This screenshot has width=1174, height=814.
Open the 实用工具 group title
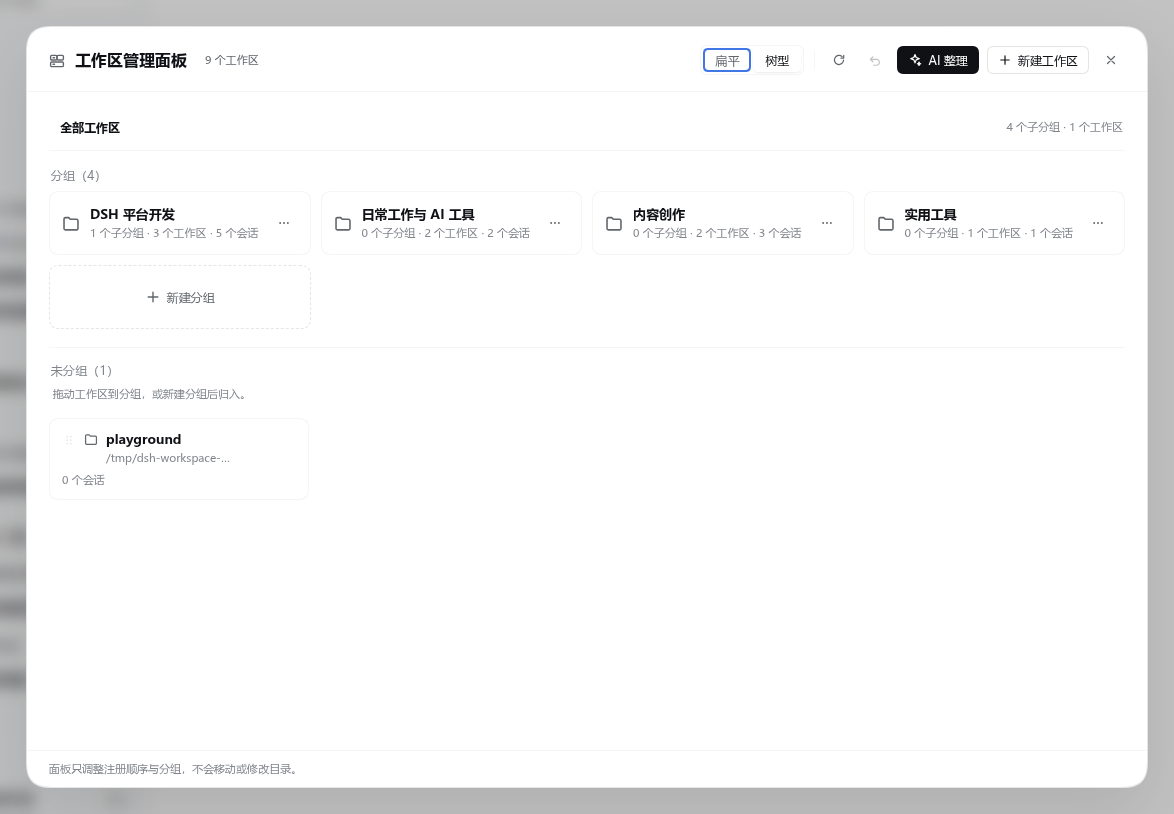coord(930,215)
